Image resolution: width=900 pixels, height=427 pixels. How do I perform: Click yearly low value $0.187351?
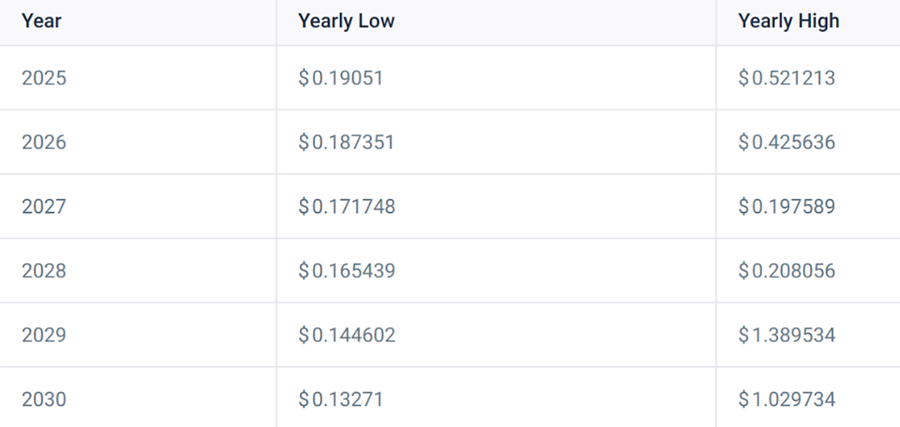[x=347, y=142]
